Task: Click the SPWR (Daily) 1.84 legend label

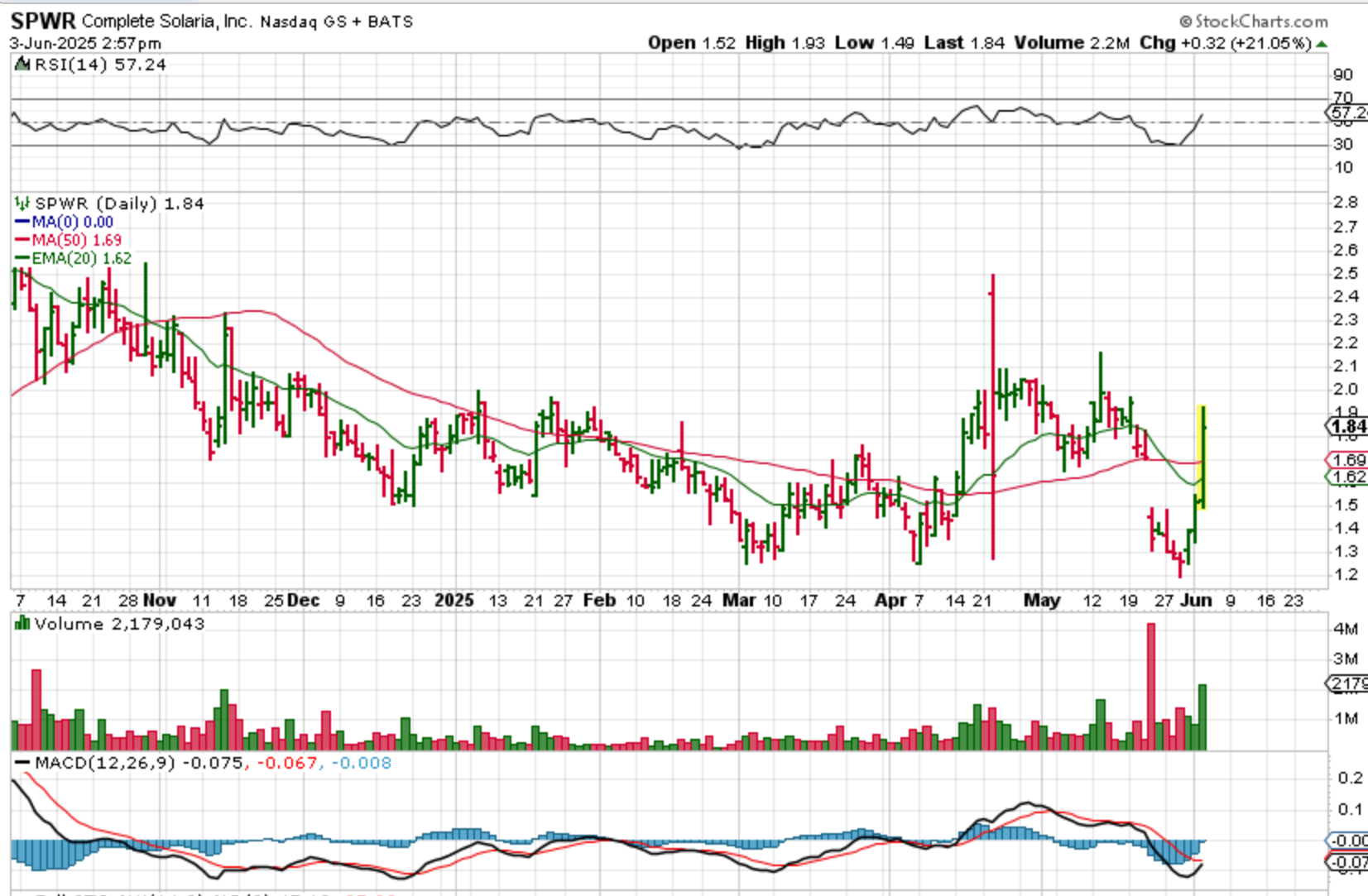Action: [119, 204]
